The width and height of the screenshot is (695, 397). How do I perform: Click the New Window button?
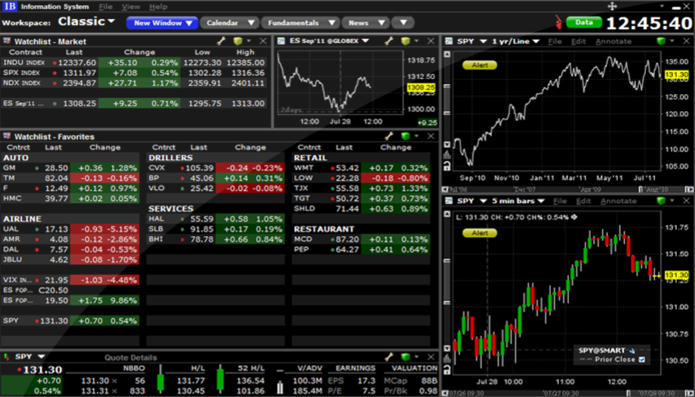162,23
